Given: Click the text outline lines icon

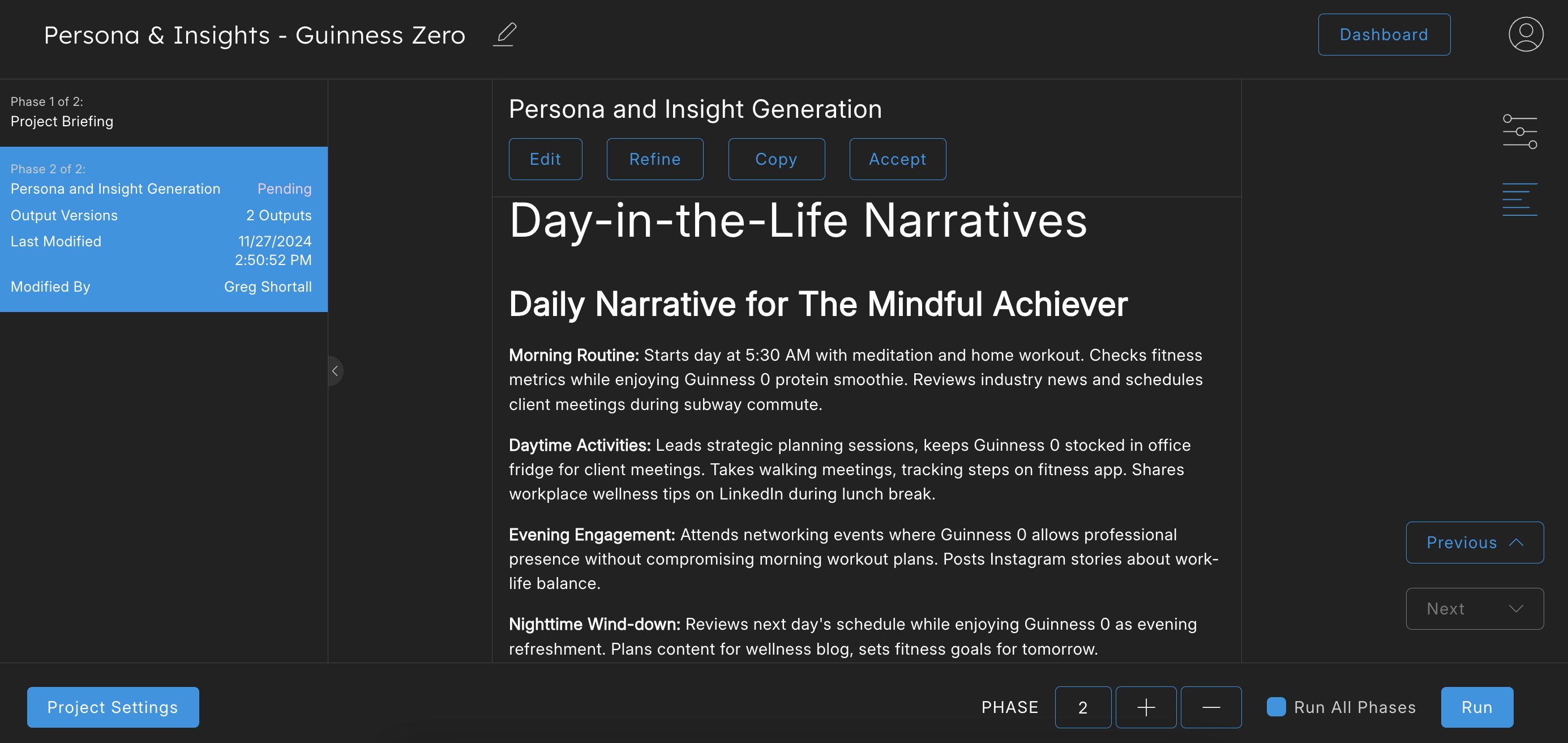Looking at the screenshot, I should 1519,199.
